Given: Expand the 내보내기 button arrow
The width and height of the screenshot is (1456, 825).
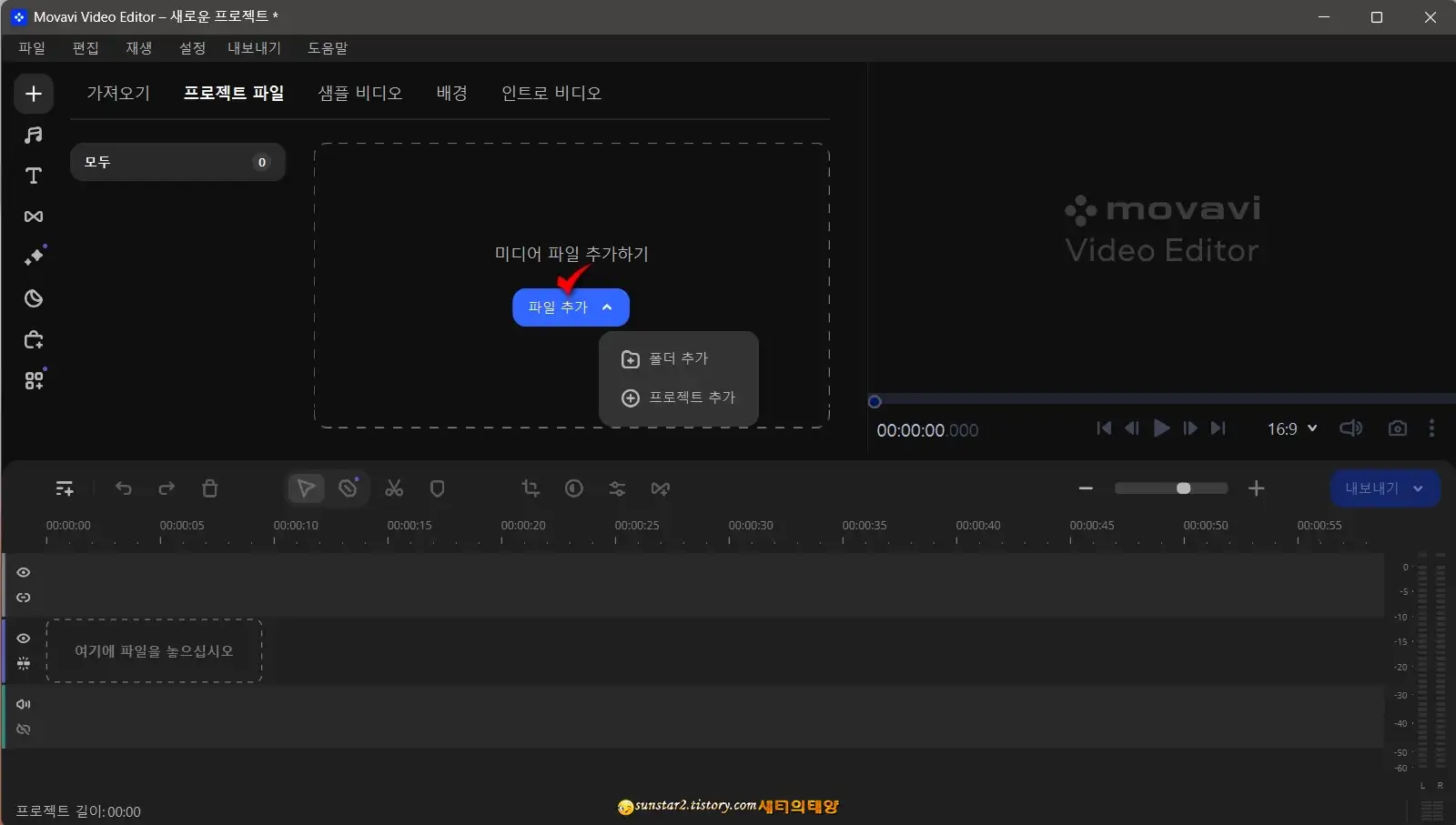Looking at the screenshot, I should [x=1418, y=488].
